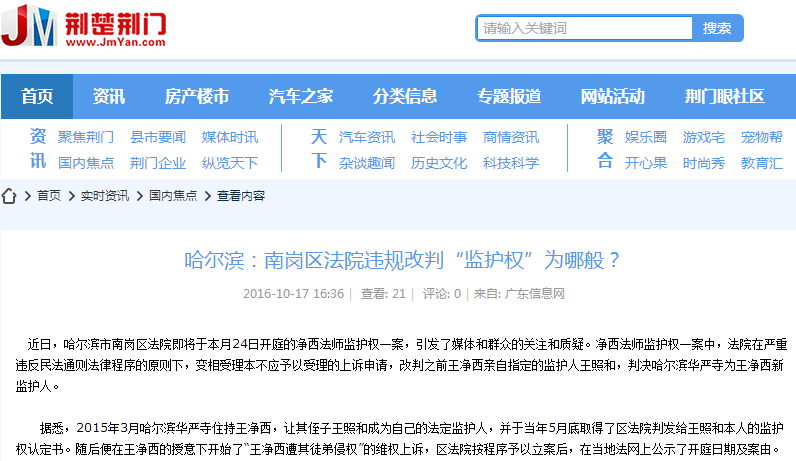Open the 杂谈趣闻 link
This screenshot has width=796, height=461.
[x=367, y=163]
